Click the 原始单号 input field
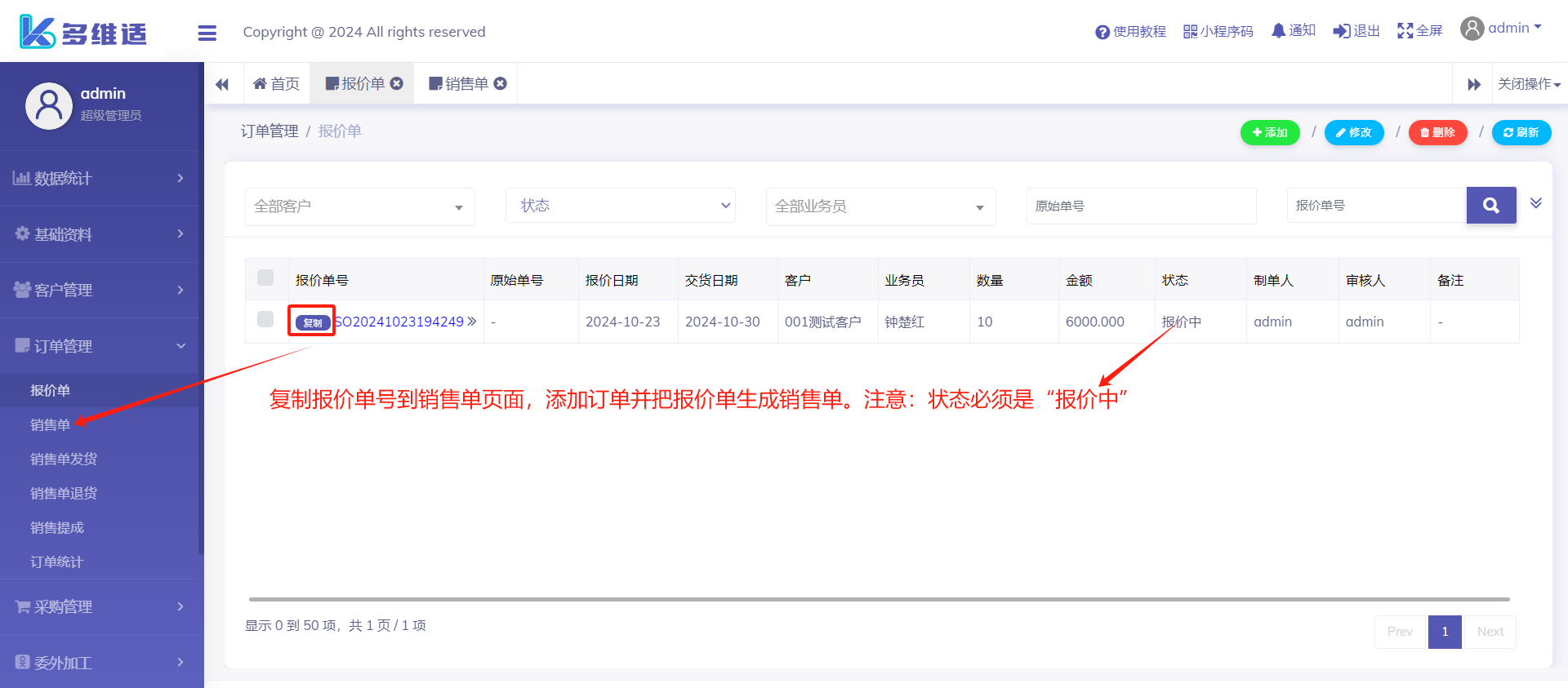This screenshot has width=1568, height=688. point(1141,206)
